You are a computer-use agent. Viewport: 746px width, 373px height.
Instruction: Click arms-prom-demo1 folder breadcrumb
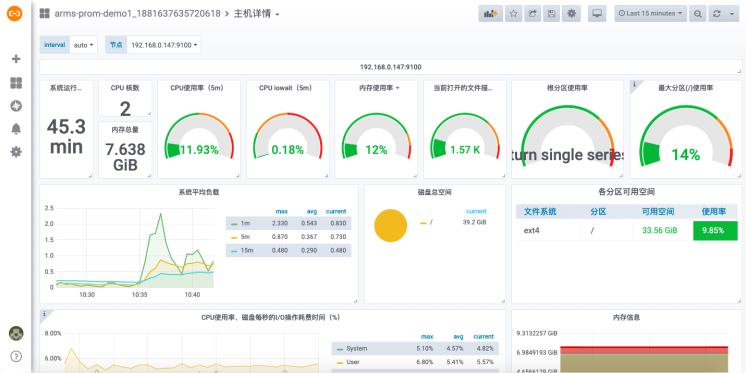pyautogui.click(x=137, y=14)
